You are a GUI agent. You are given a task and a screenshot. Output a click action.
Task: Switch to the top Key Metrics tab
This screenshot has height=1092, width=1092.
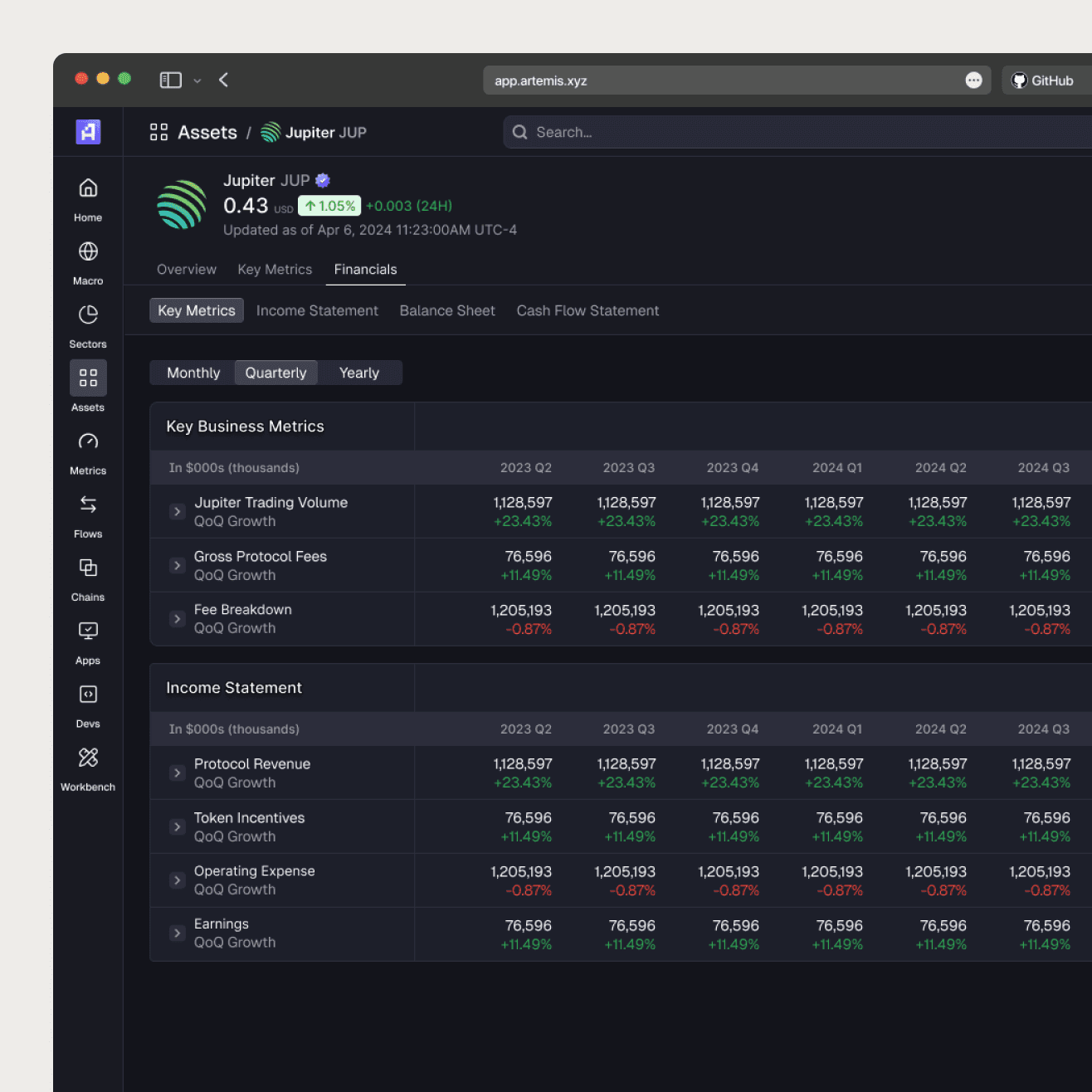[x=275, y=269]
